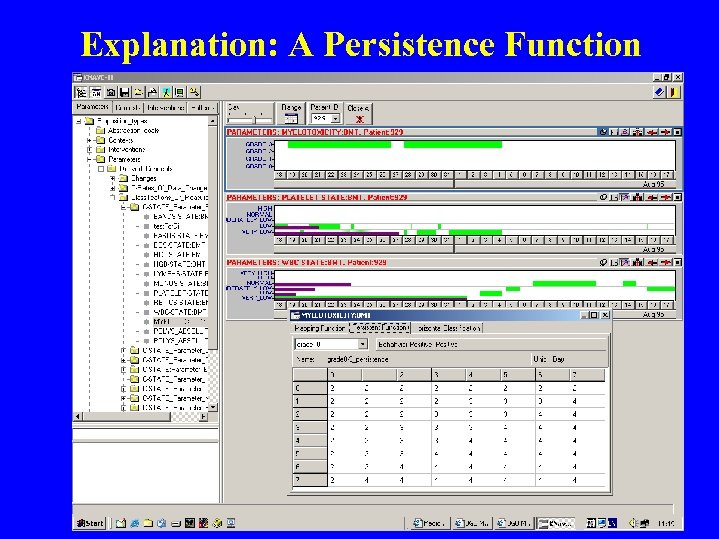
Task: Click the table view icon in the toolbar
Action: click(95, 92)
